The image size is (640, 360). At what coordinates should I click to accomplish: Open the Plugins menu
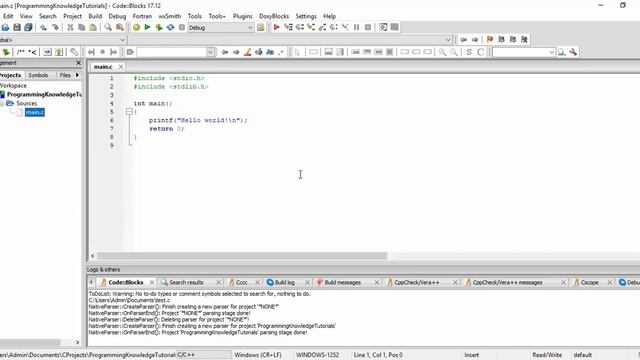point(242,16)
